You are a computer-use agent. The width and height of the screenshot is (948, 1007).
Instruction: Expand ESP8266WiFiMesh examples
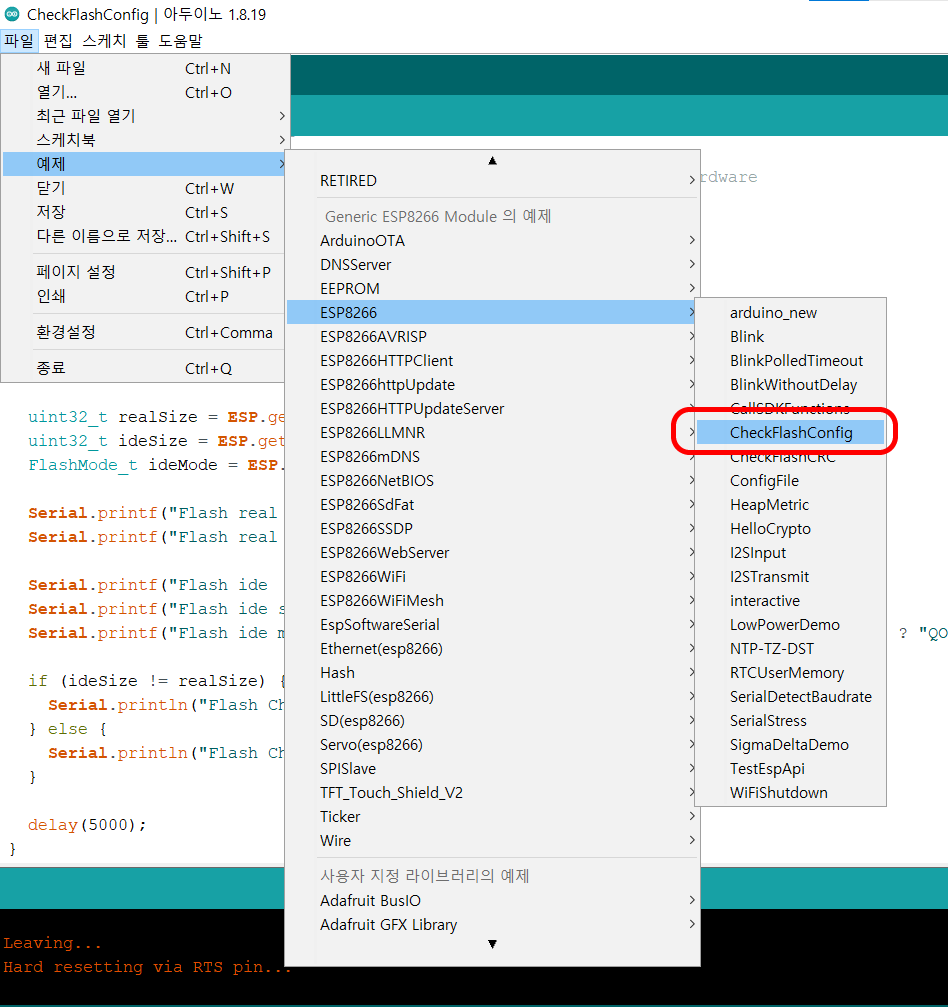[493, 600]
